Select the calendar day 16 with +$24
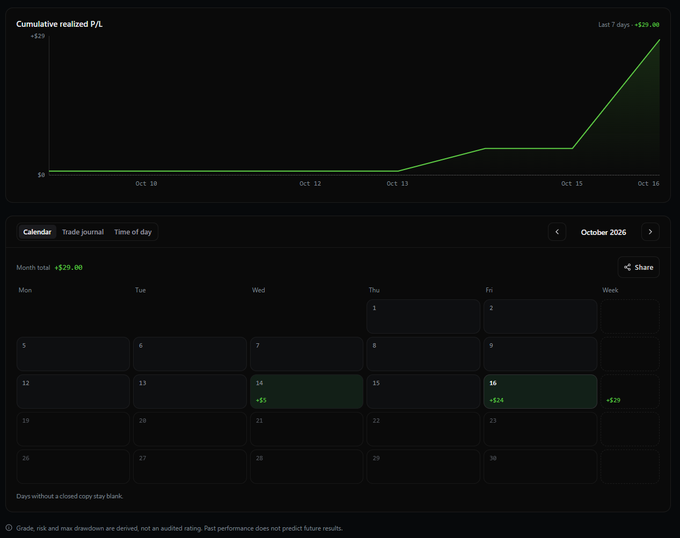The image size is (680, 538). pos(540,391)
